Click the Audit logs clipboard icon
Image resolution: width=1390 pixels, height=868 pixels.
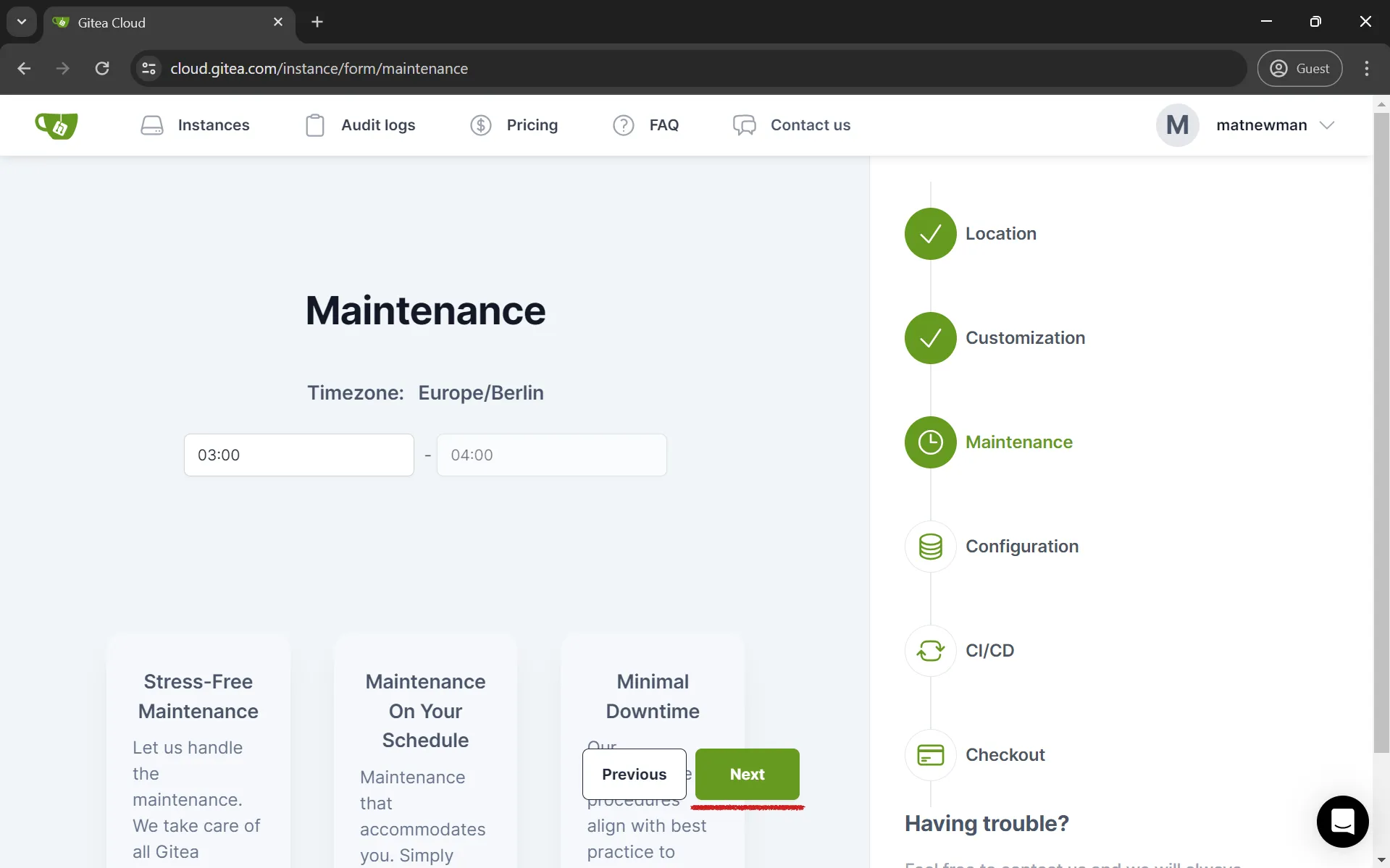point(315,125)
